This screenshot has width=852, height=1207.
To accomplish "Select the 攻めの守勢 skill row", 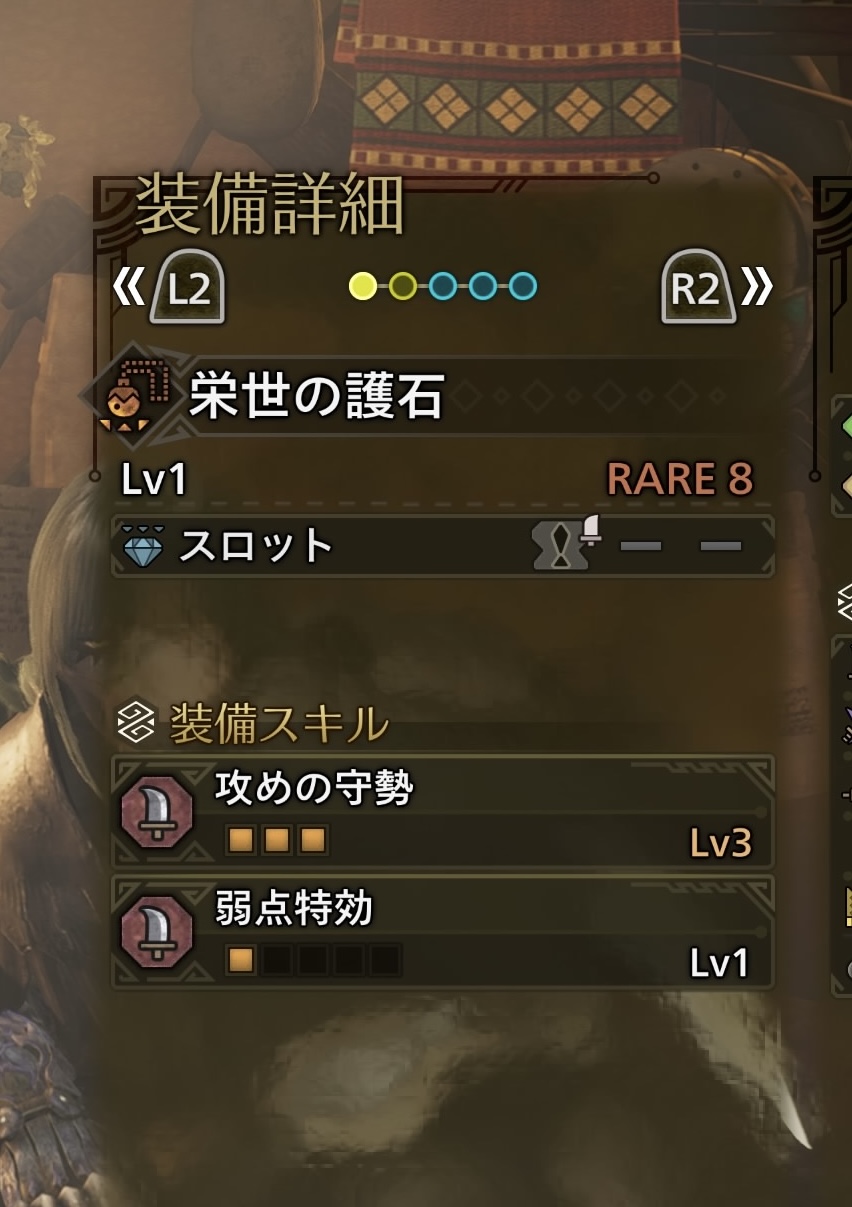I will 442,811.
